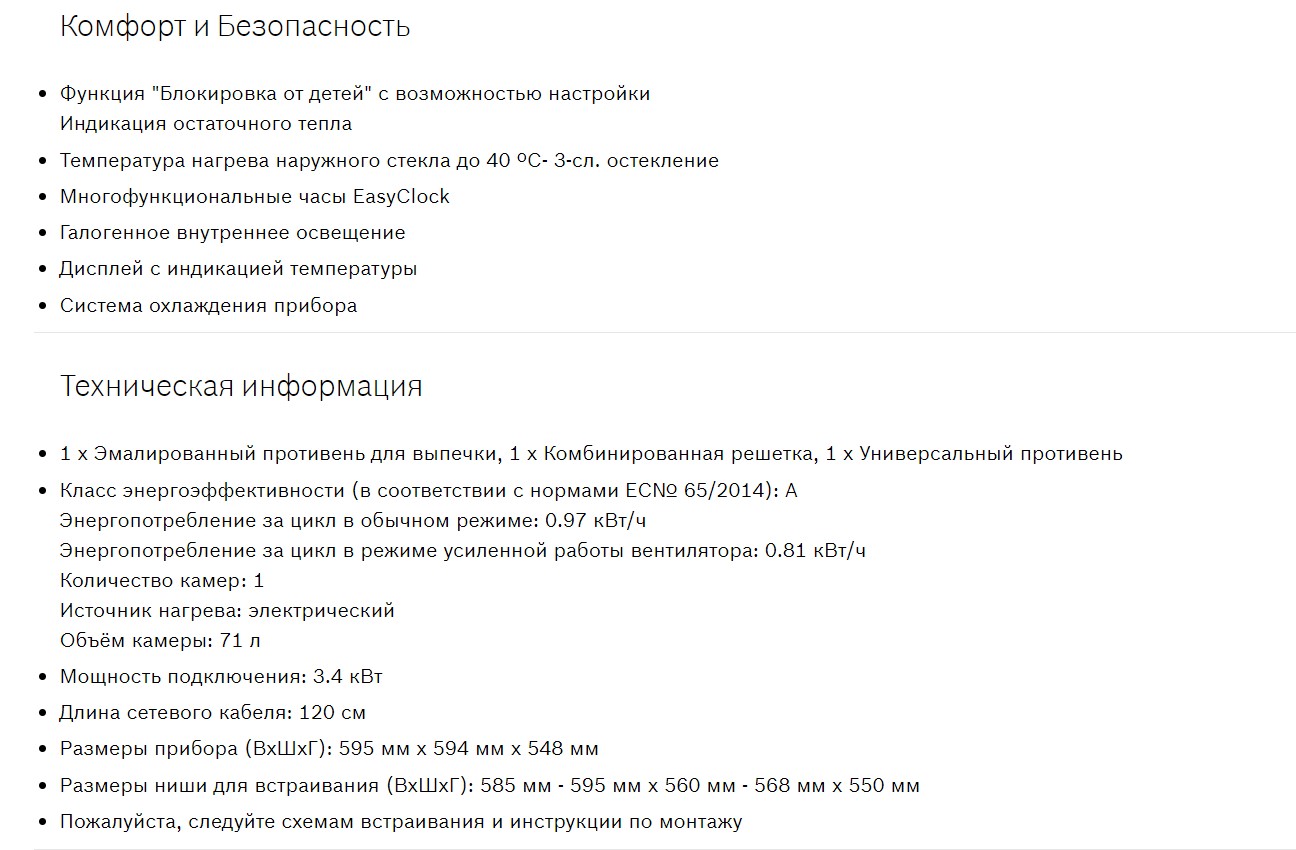
Task: Click the "Дисплей с индикацией температуры" item
Action: pyautogui.click(x=239, y=269)
